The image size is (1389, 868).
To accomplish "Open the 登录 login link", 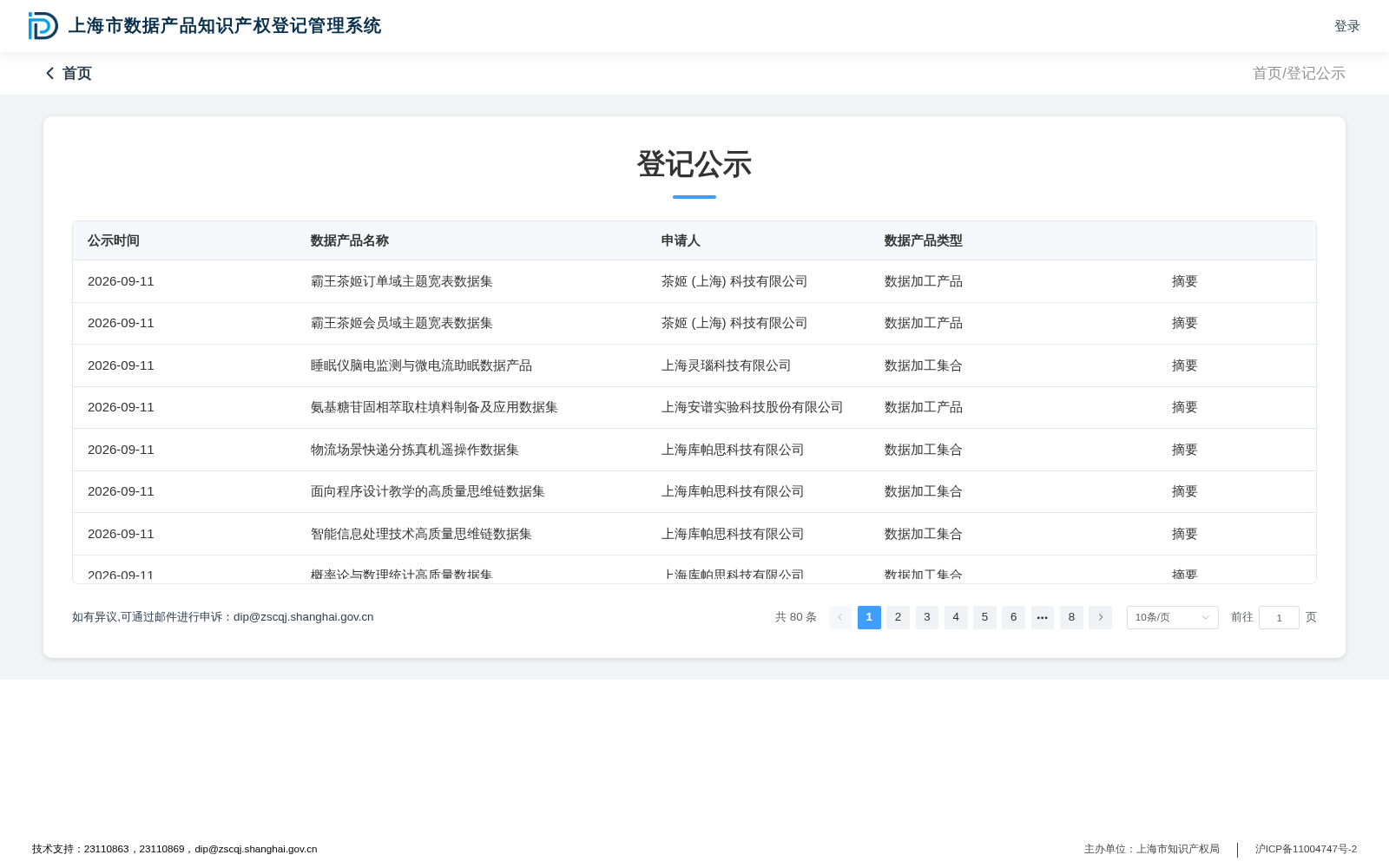I will (x=1347, y=26).
